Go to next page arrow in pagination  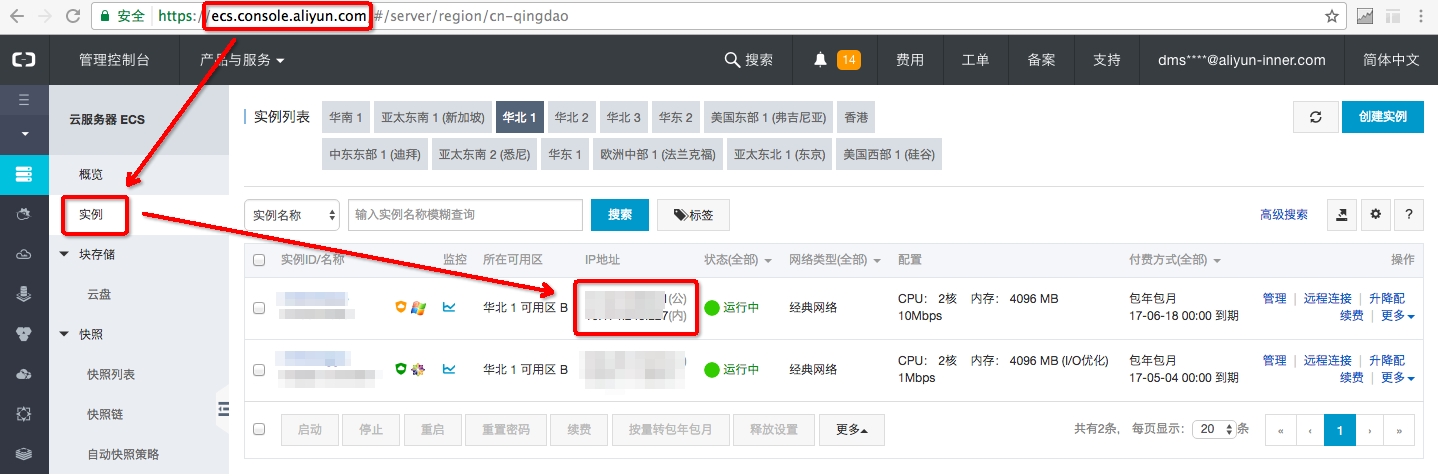[x=1369, y=429]
